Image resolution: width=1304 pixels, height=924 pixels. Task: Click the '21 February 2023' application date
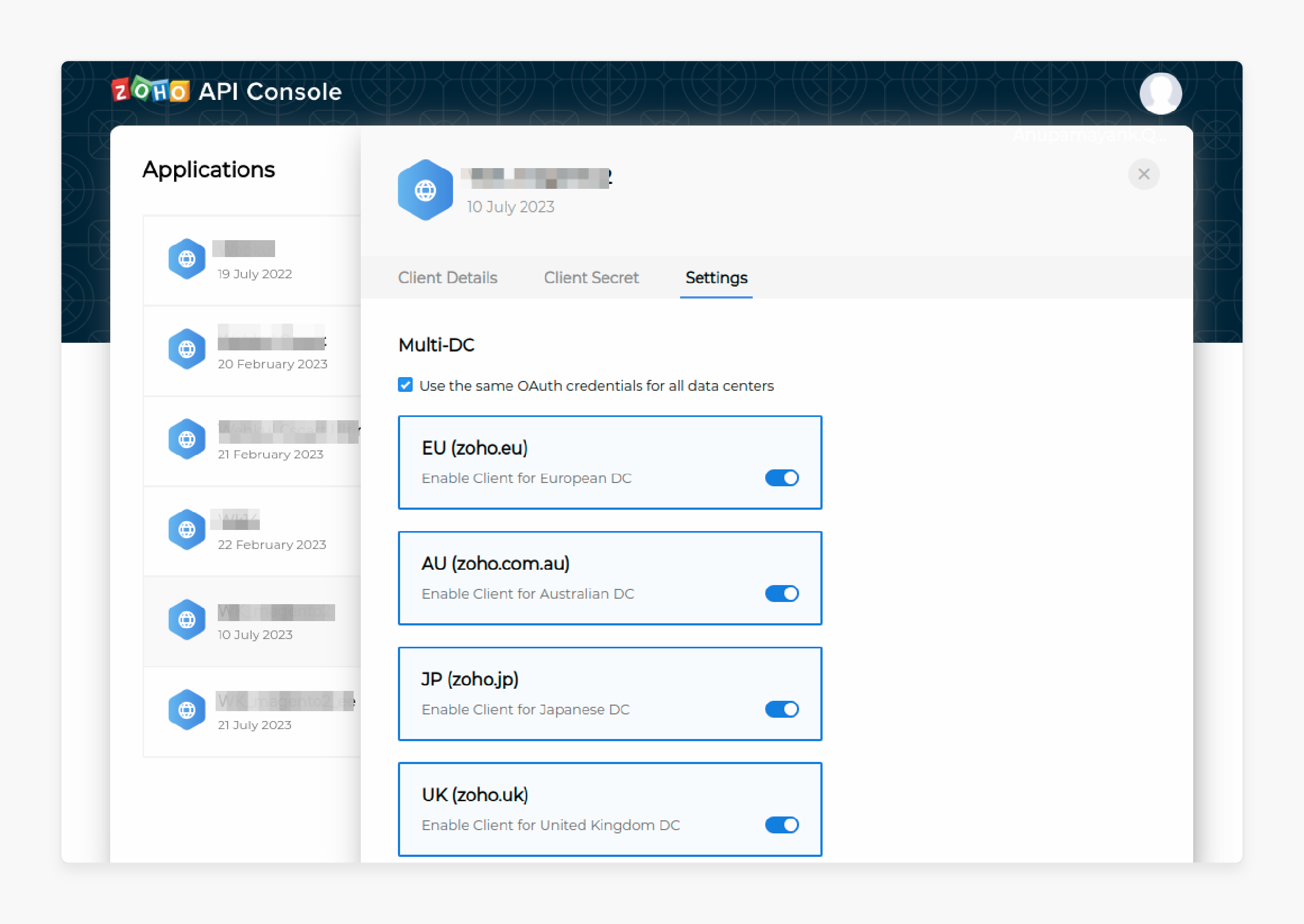tap(270, 454)
